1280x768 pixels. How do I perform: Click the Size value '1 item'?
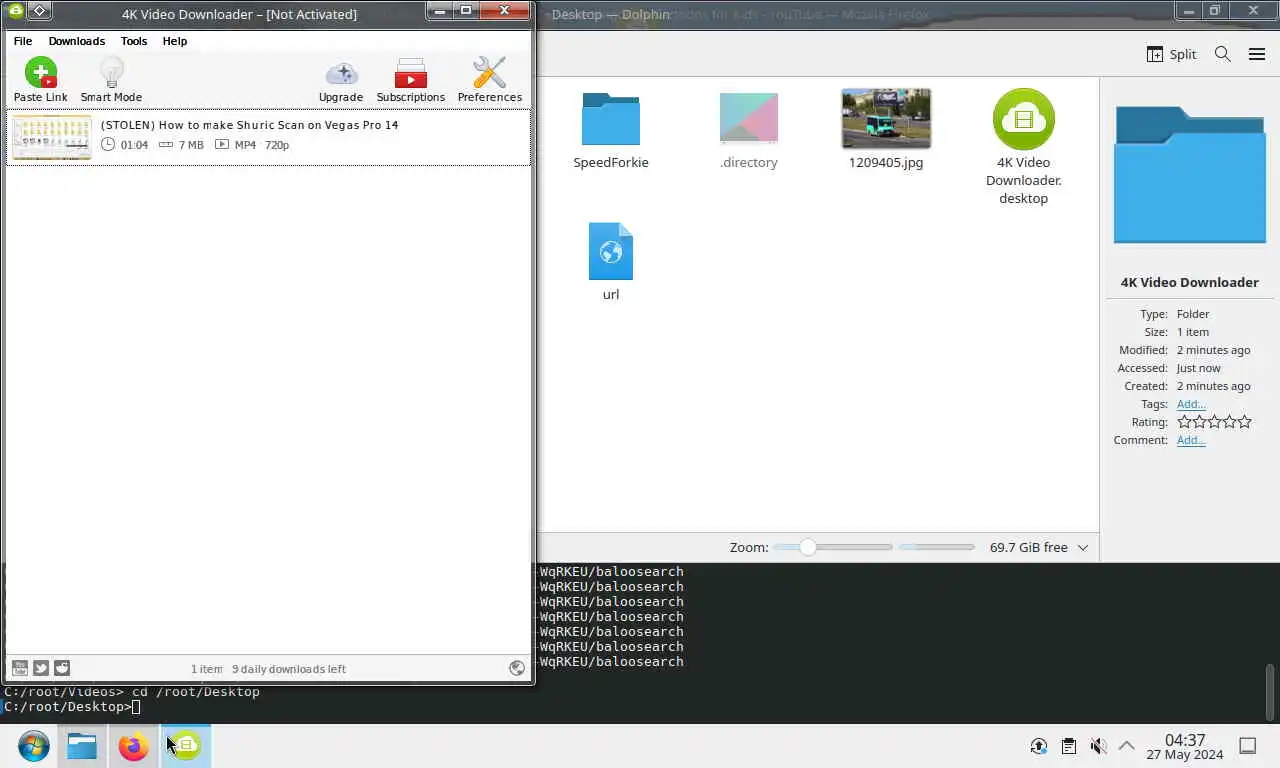click(1193, 332)
